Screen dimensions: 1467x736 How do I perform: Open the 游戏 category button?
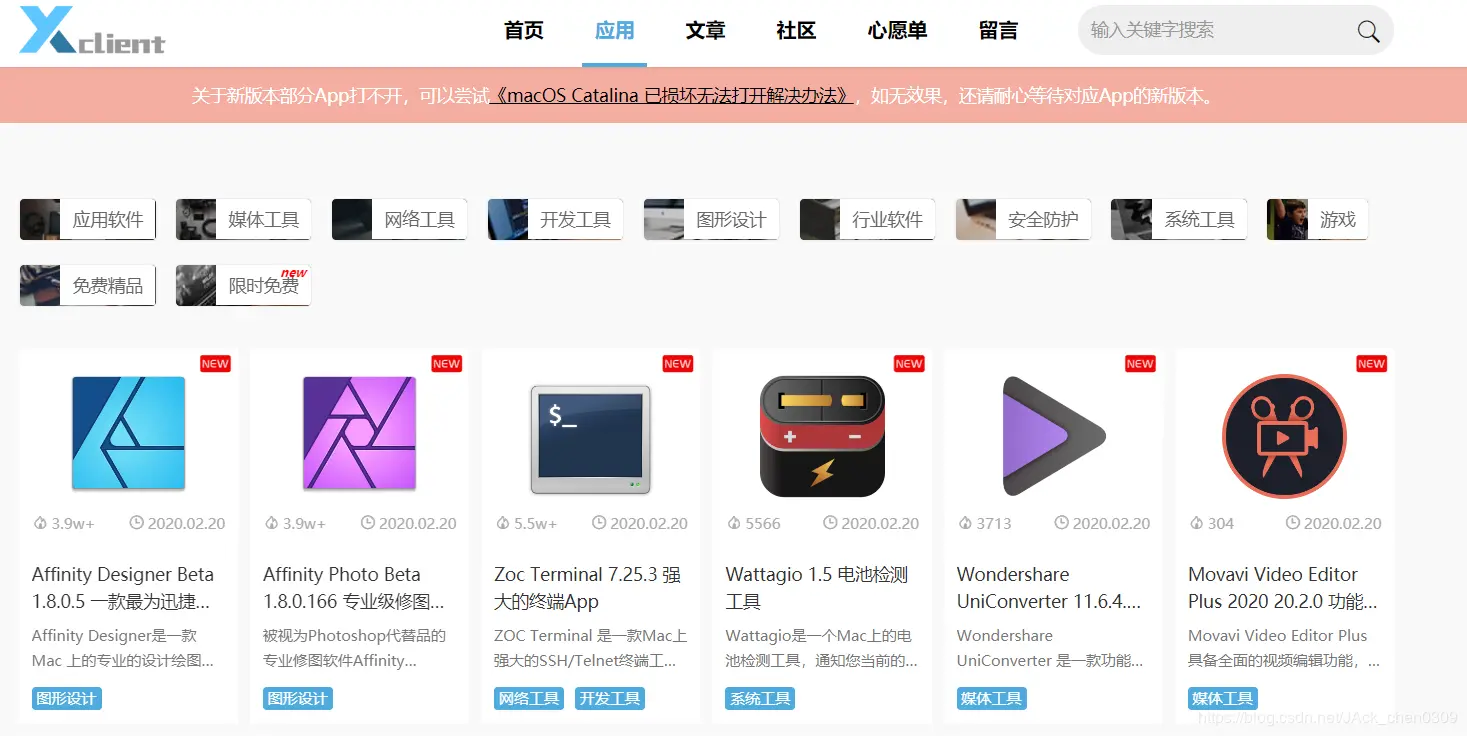click(1317, 219)
